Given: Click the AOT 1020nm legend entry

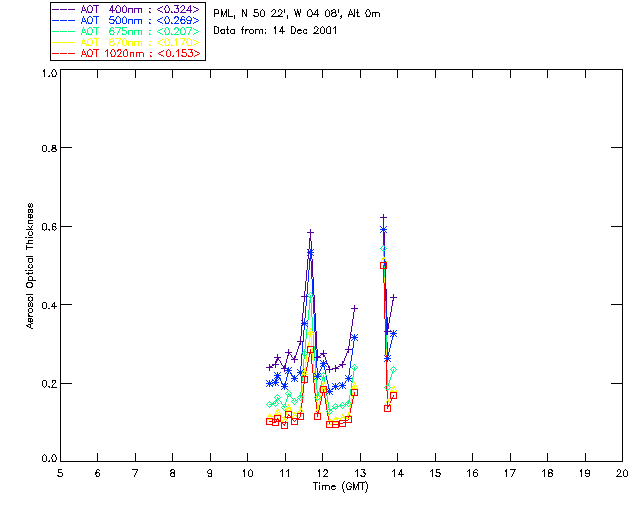Looking at the screenshot, I should coord(127,53).
